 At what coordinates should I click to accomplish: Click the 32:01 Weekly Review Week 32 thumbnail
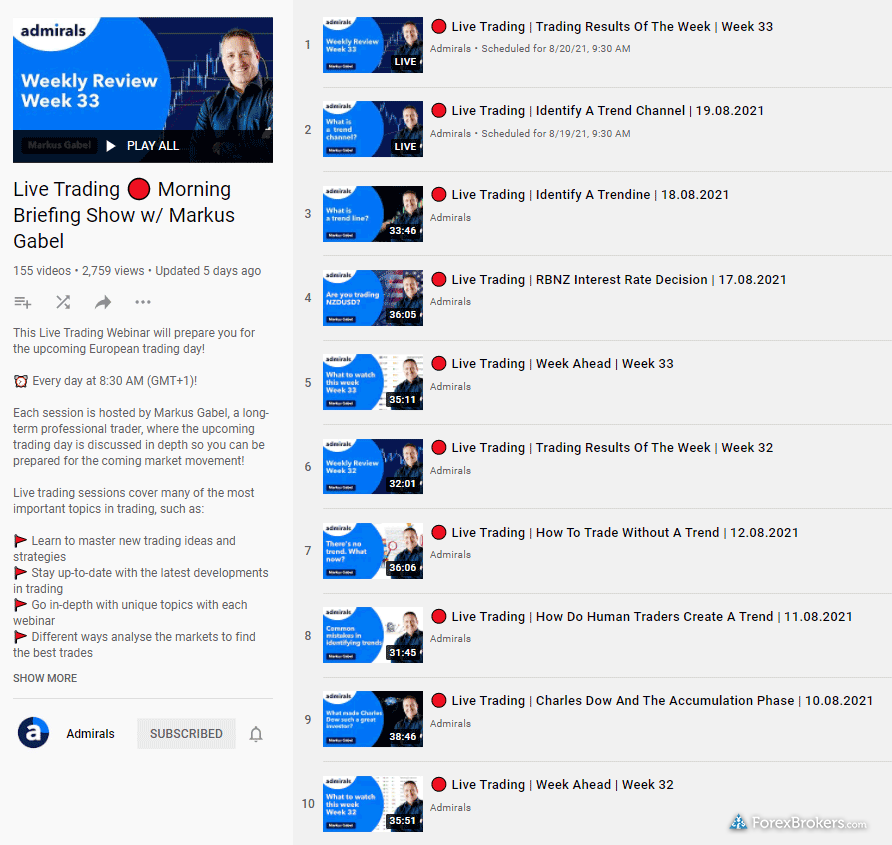pyautogui.click(x=373, y=467)
